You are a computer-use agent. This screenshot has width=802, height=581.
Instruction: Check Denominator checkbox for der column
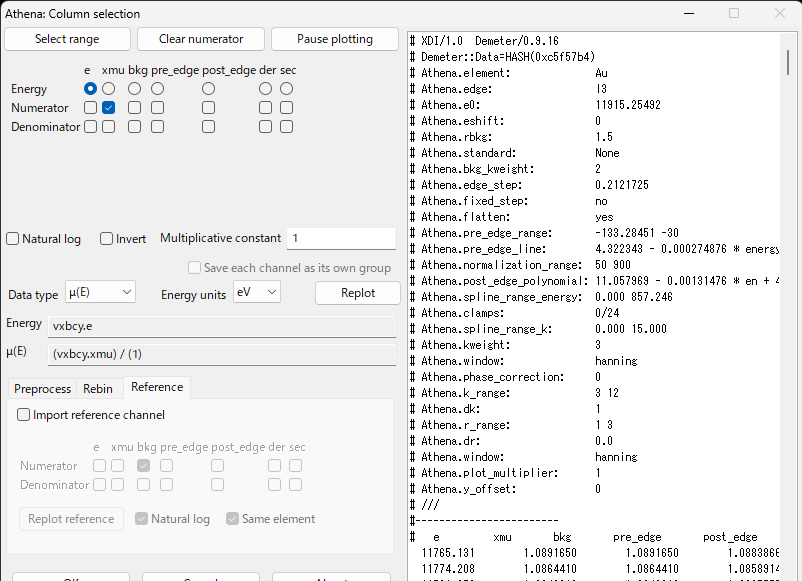pos(265,126)
